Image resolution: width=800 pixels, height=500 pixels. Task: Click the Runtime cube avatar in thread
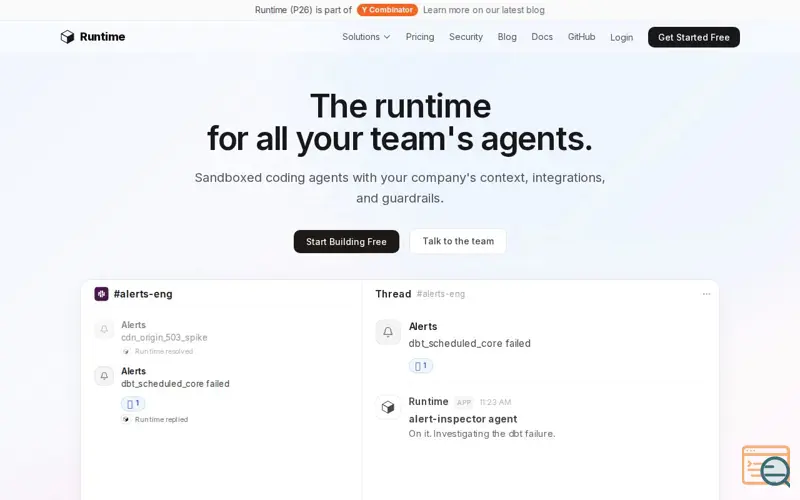(x=388, y=407)
